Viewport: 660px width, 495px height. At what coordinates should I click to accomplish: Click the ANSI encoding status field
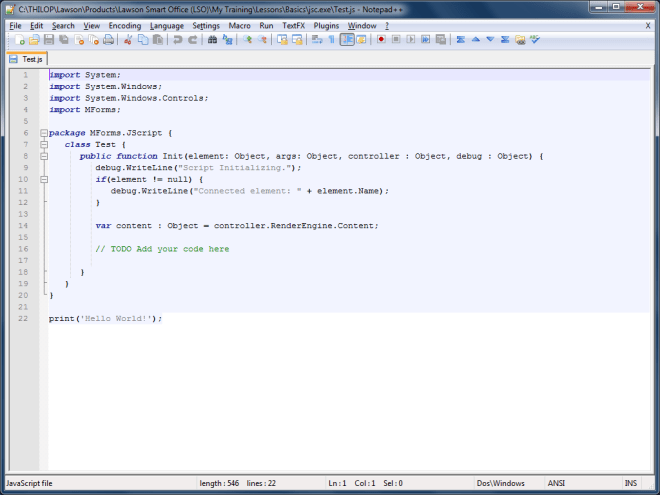point(555,483)
